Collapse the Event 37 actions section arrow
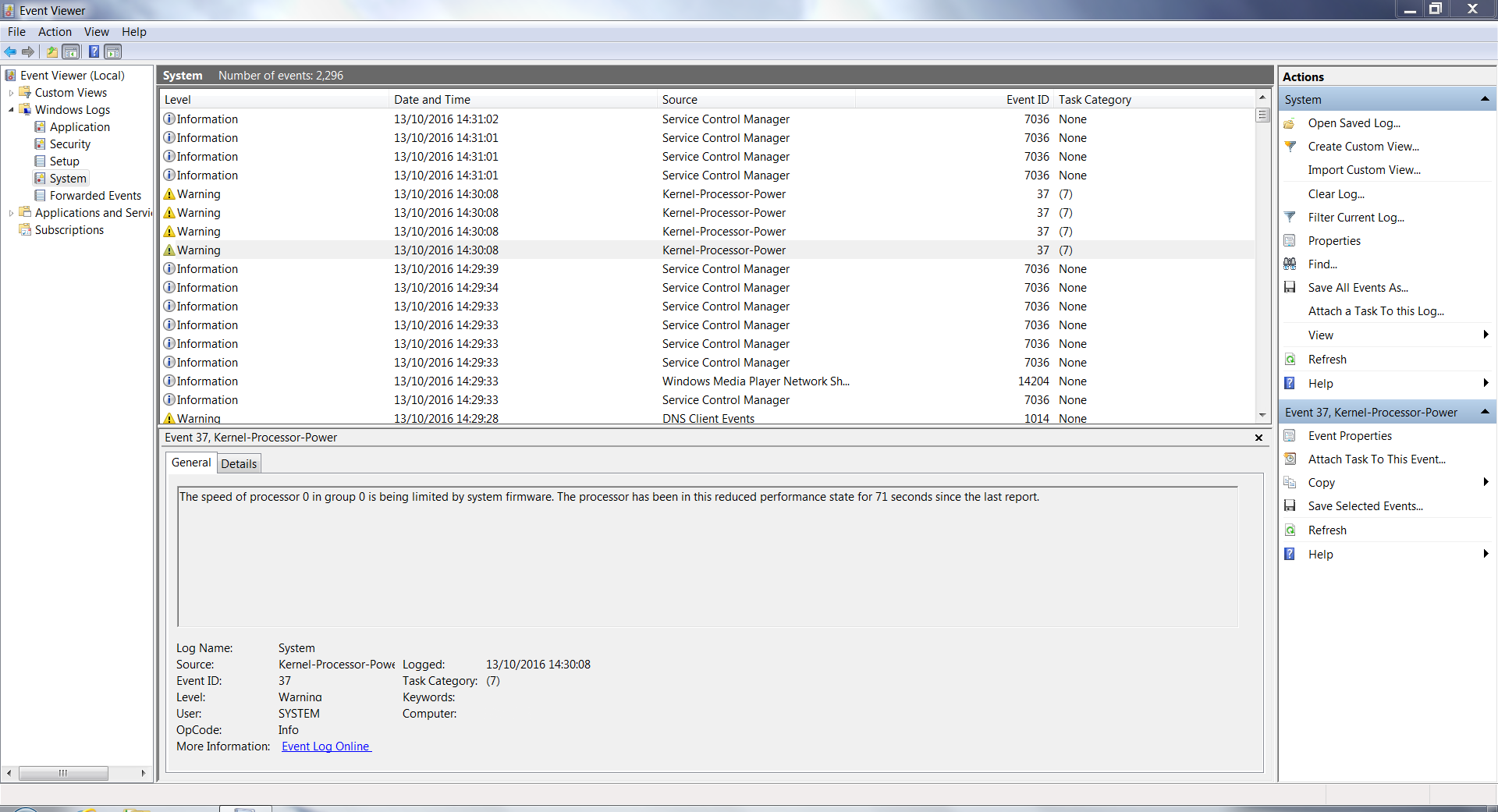Screen dimensions: 1498x812 pyautogui.click(x=1485, y=412)
